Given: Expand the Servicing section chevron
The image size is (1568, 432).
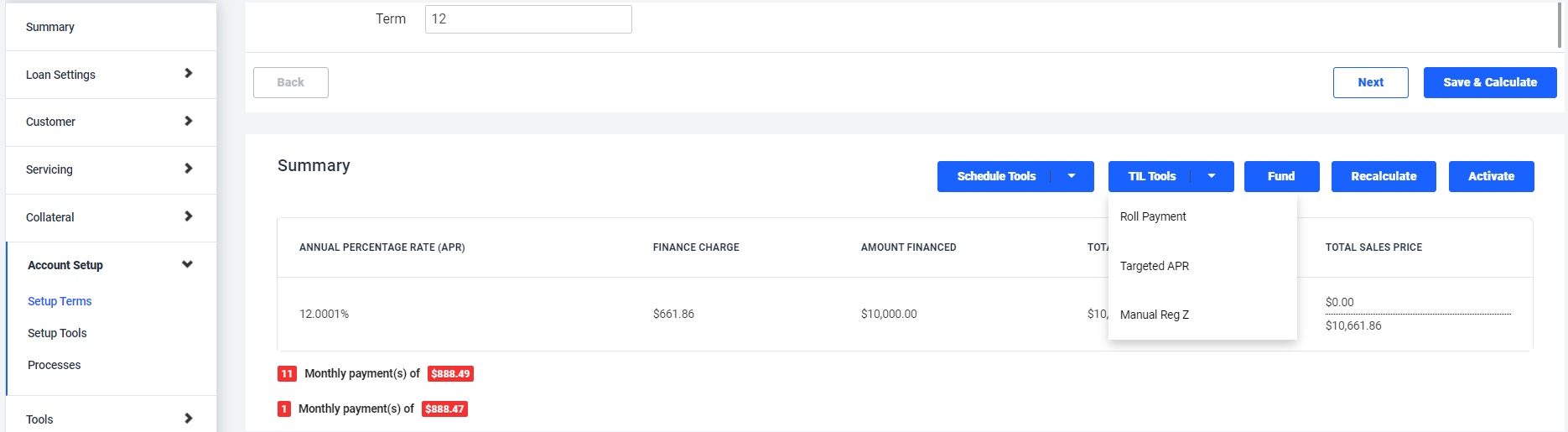Looking at the screenshot, I should click(188, 169).
